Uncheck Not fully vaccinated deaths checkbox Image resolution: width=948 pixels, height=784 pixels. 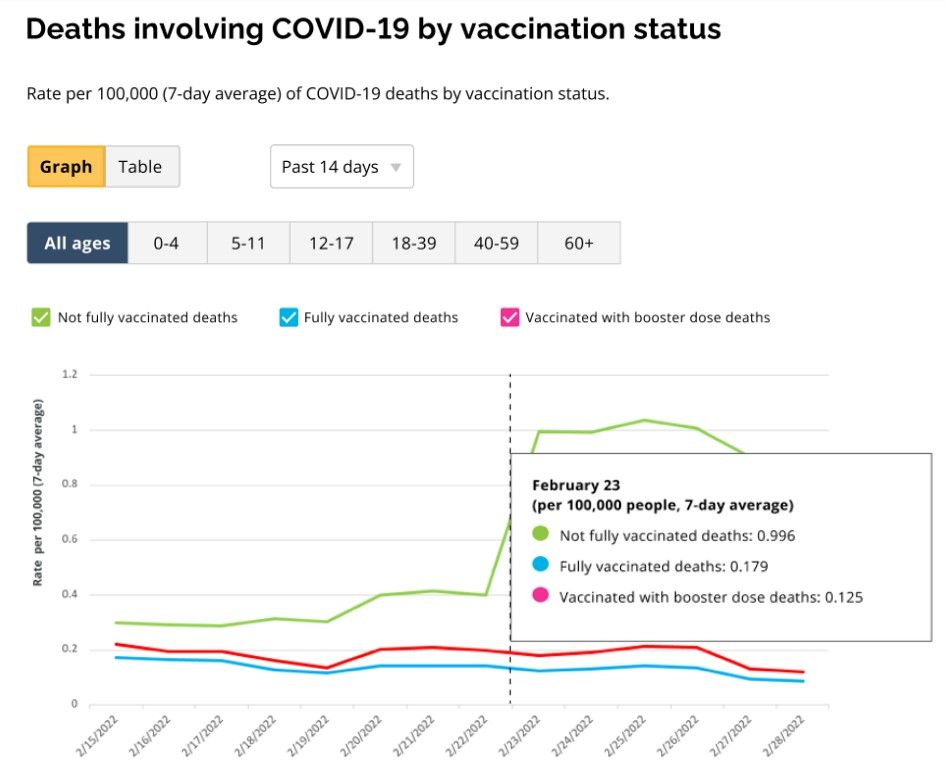click(41, 318)
